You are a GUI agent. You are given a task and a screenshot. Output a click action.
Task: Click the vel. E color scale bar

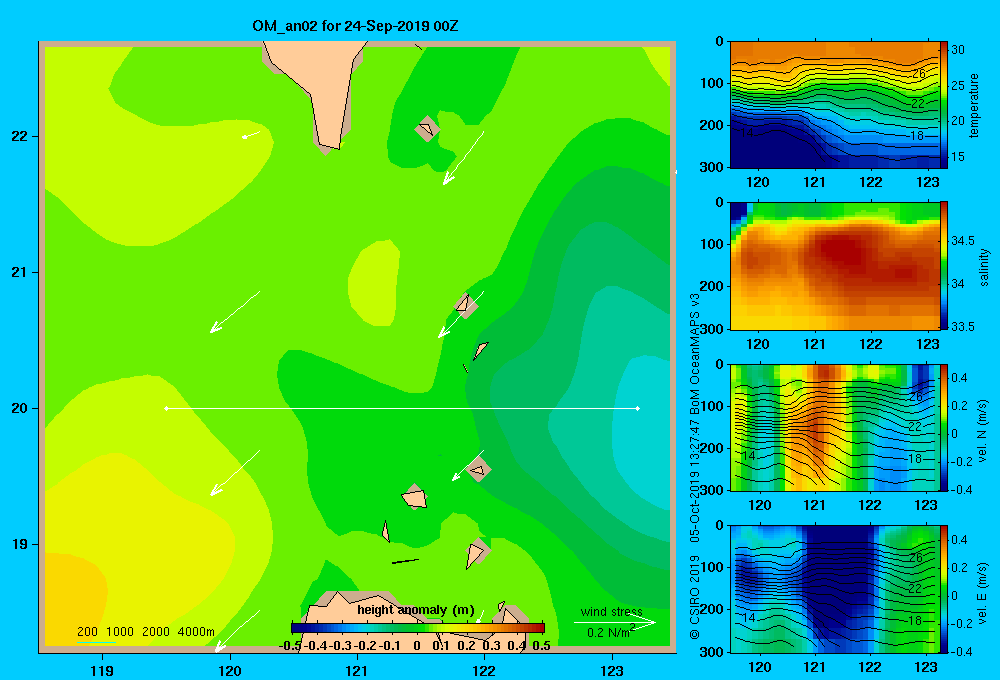(944, 589)
